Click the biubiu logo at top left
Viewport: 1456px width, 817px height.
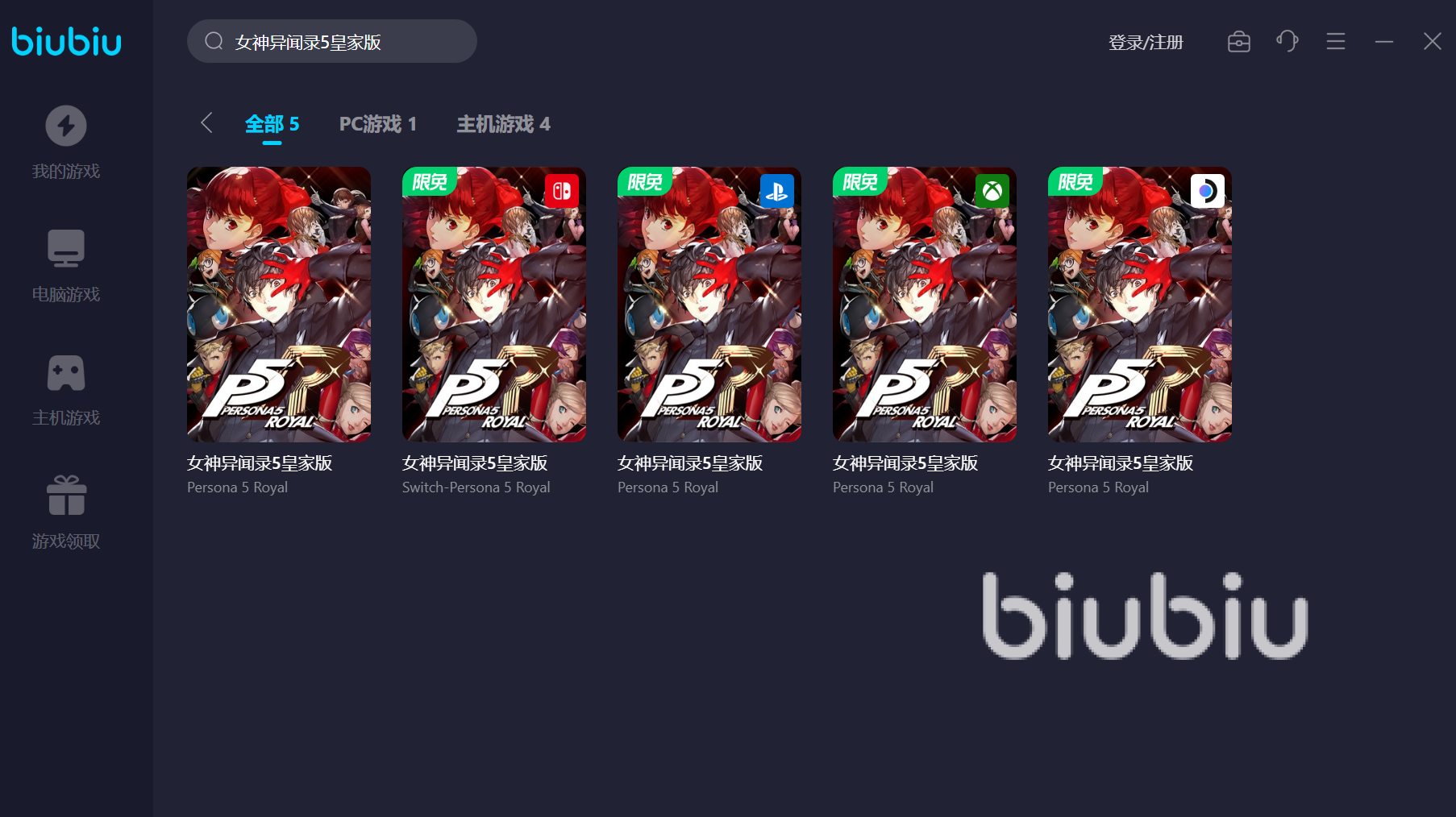pyautogui.click(x=66, y=42)
